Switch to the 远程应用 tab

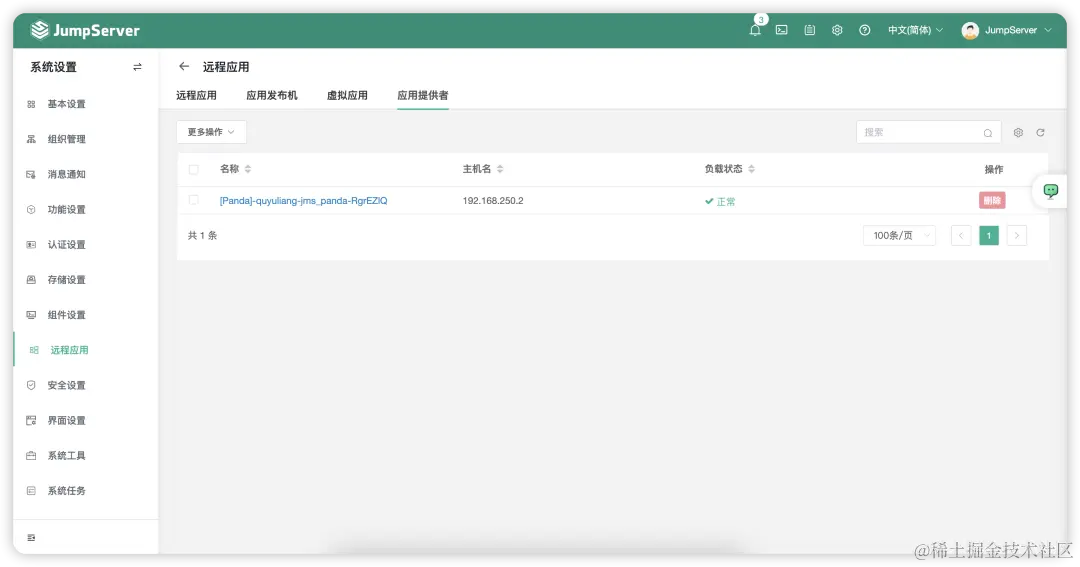196,95
